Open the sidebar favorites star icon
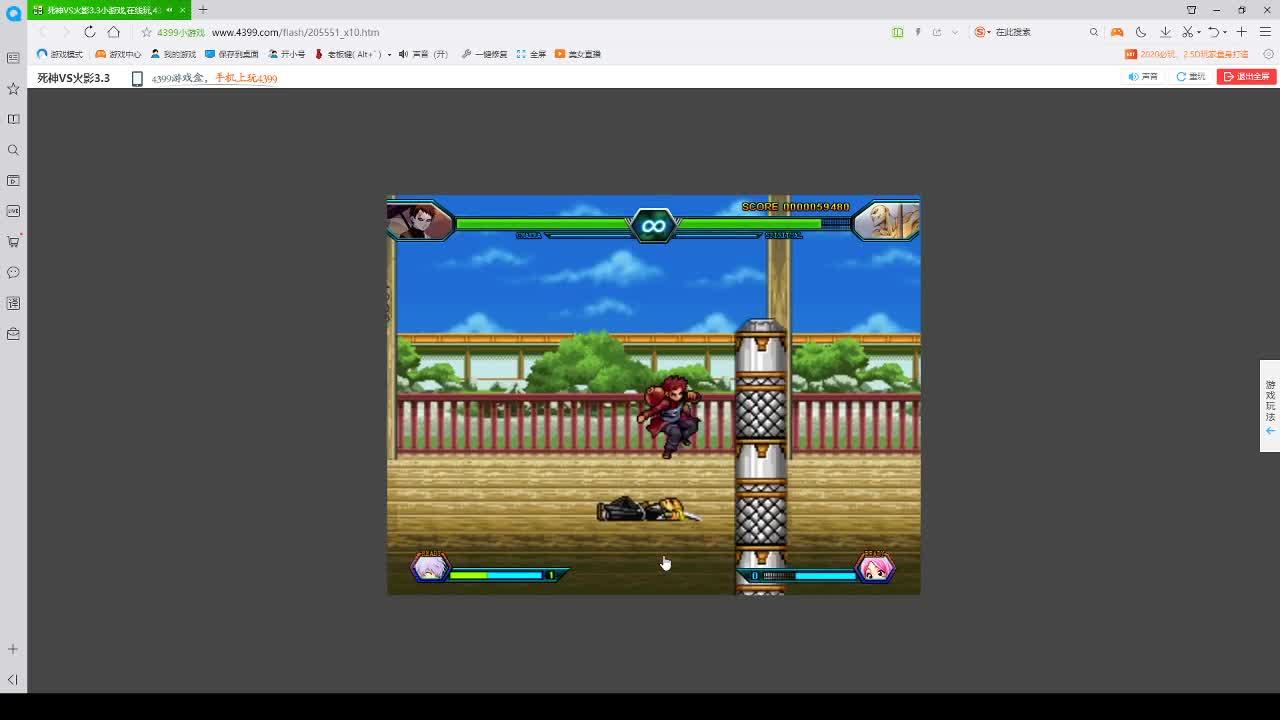1280x720 pixels. (x=13, y=89)
